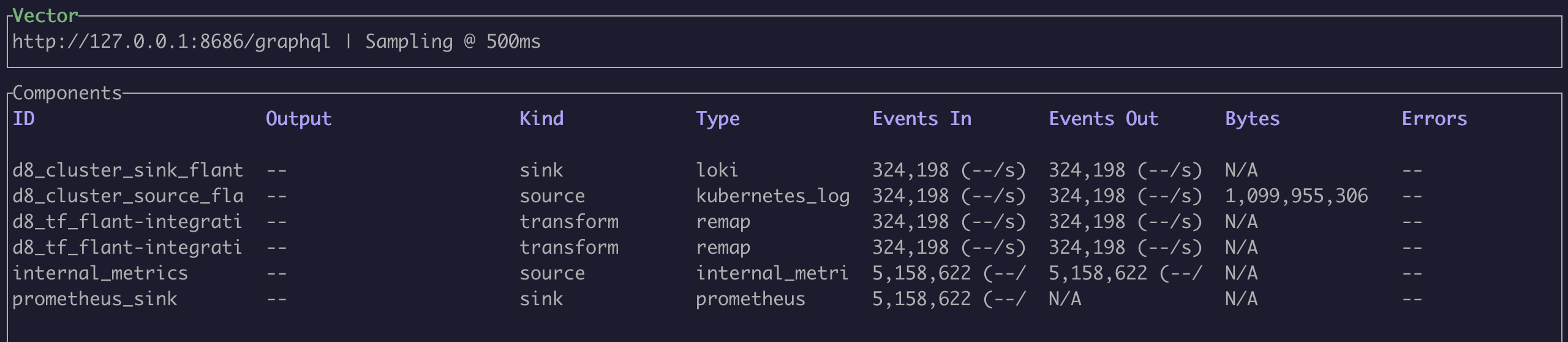
Task: Click the 127.0.0.1:8686/graphql URL
Action: (x=171, y=42)
